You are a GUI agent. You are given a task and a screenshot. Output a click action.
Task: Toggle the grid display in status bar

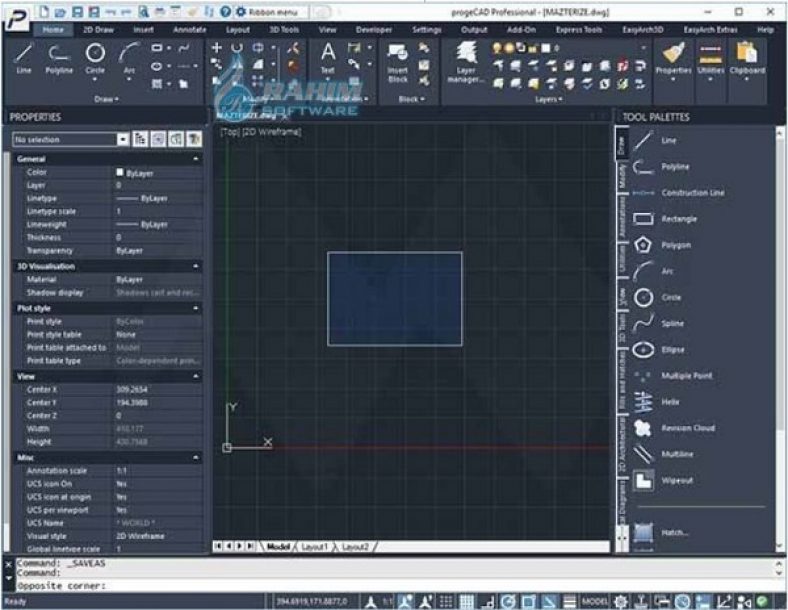466,601
